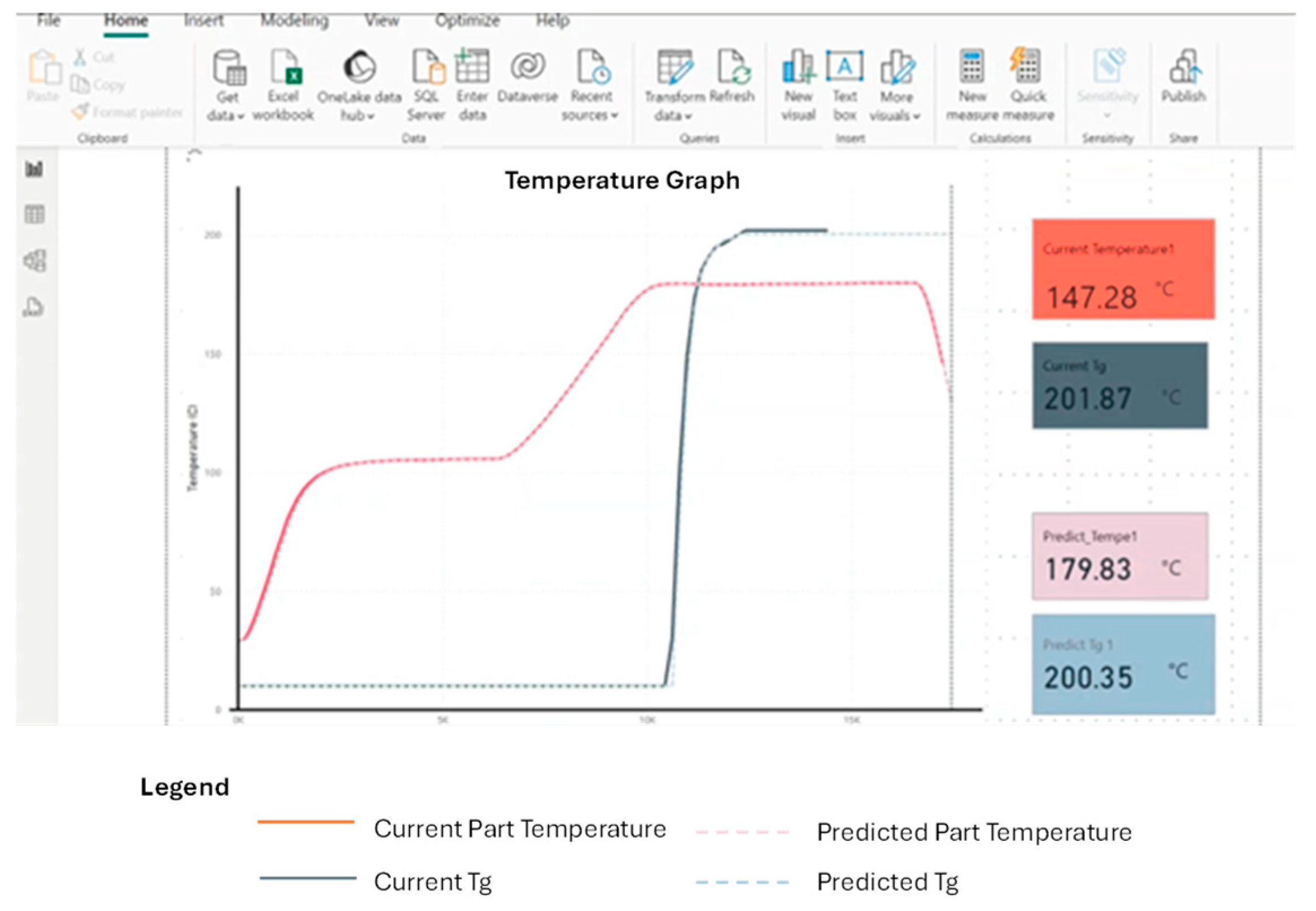Open the Insert ribbon tab
The width and height of the screenshot is (1316, 911).
[x=203, y=20]
